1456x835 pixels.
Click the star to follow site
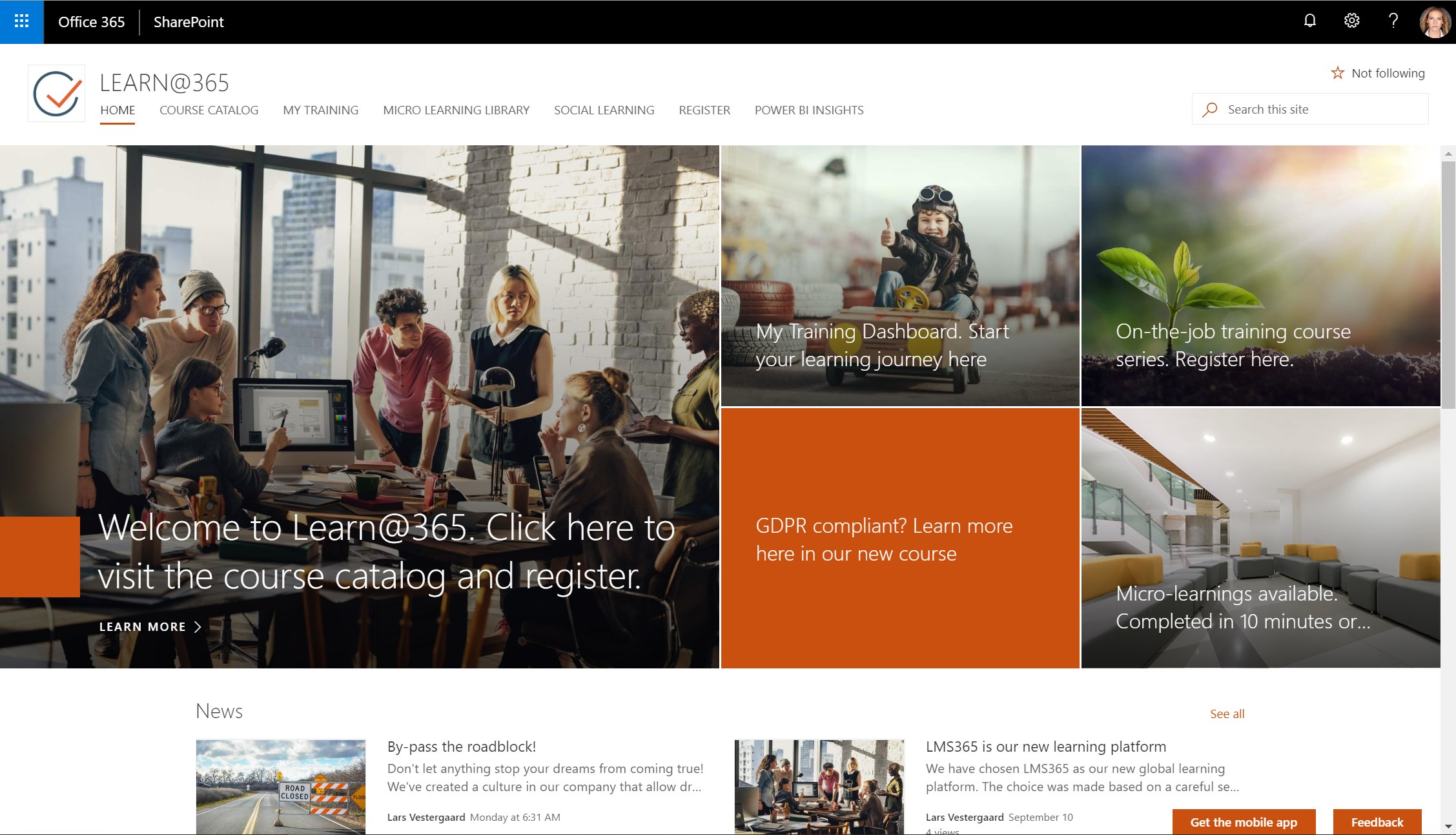click(1337, 73)
